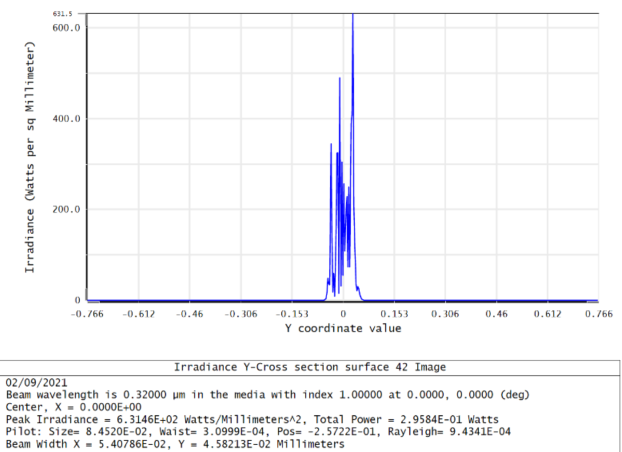Viewport: 622px width, 452px height.
Task: Click the Rayleigh= 9.4341E-04 value
Action: (x=449, y=432)
